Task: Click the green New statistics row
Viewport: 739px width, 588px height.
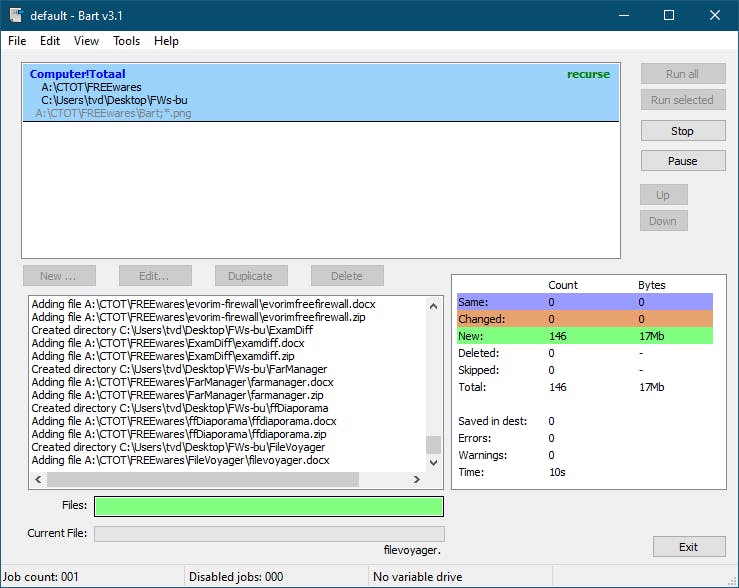Action: tap(584, 336)
